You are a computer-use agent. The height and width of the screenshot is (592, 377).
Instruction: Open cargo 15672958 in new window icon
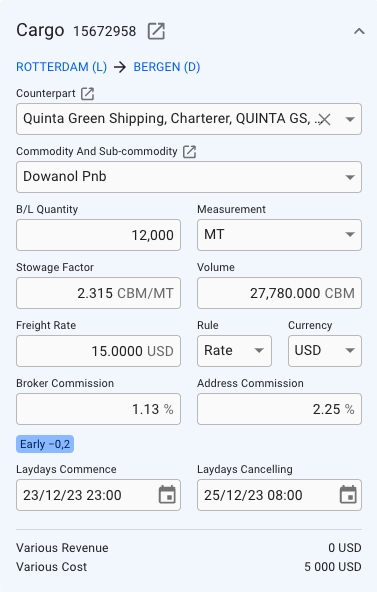pyautogui.click(x=156, y=31)
